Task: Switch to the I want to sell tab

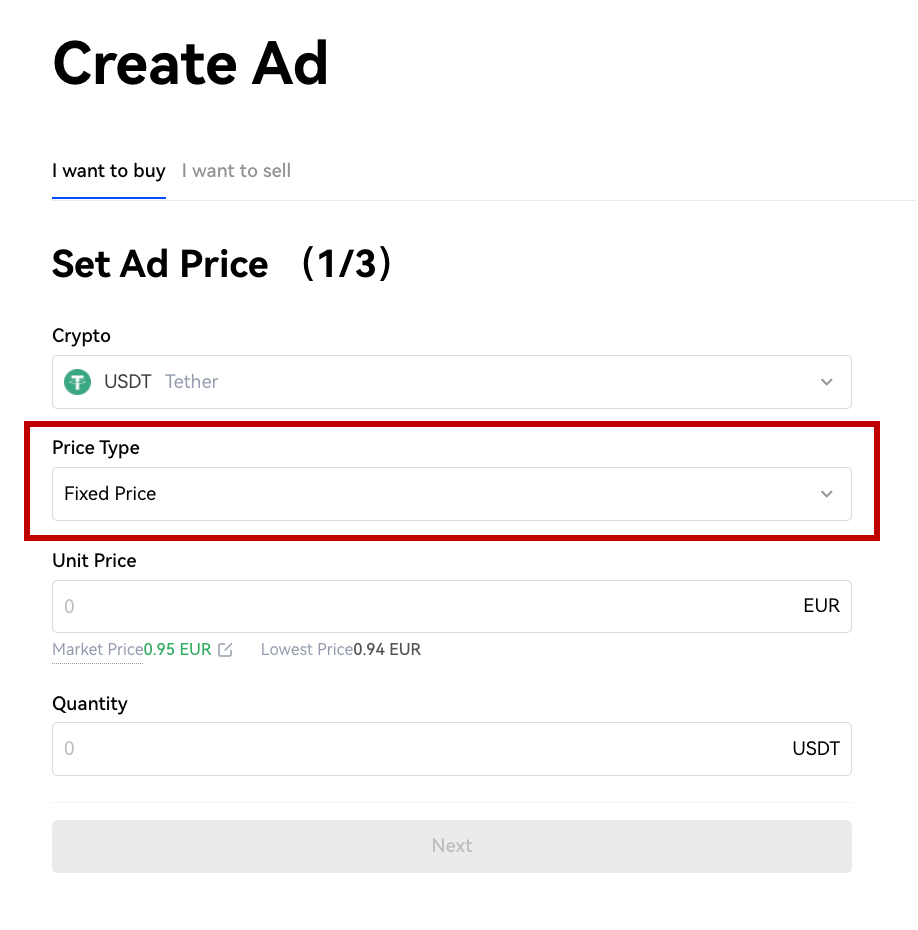Action: point(236,171)
